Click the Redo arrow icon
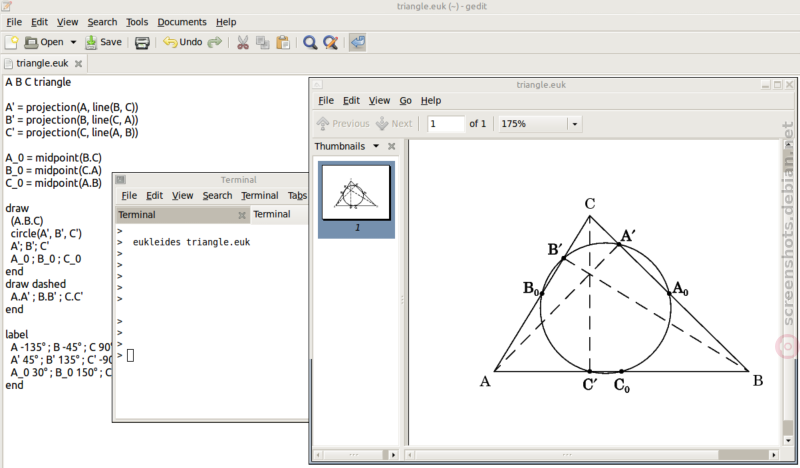This screenshot has height=468, width=800. pyautogui.click(x=215, y=42)
